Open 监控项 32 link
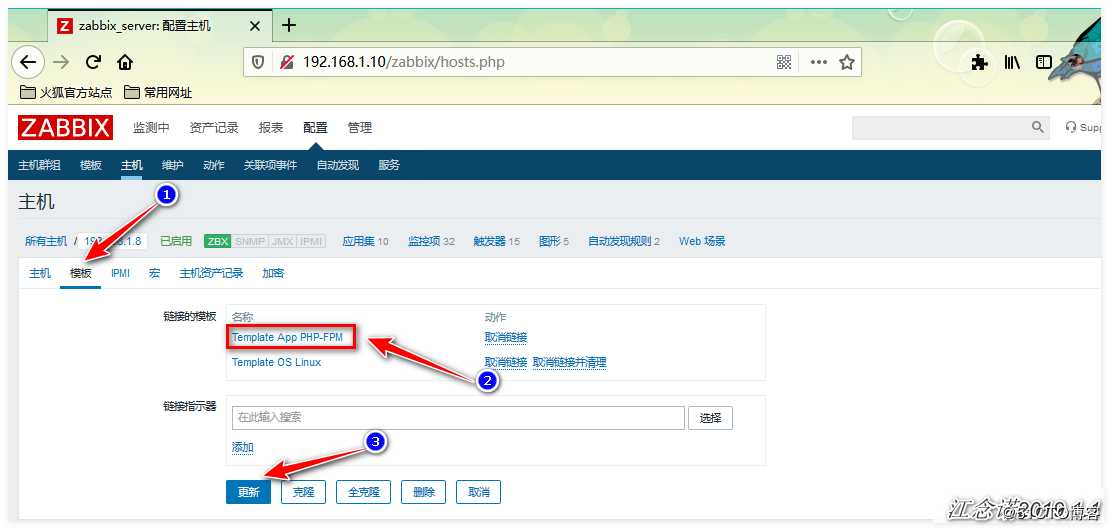The width and height of the screenshot is (1110, 530). click(431, 241)
